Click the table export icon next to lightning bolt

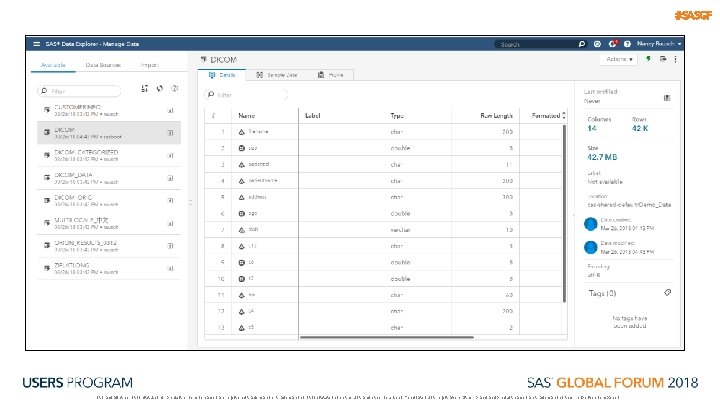(663, 59)
